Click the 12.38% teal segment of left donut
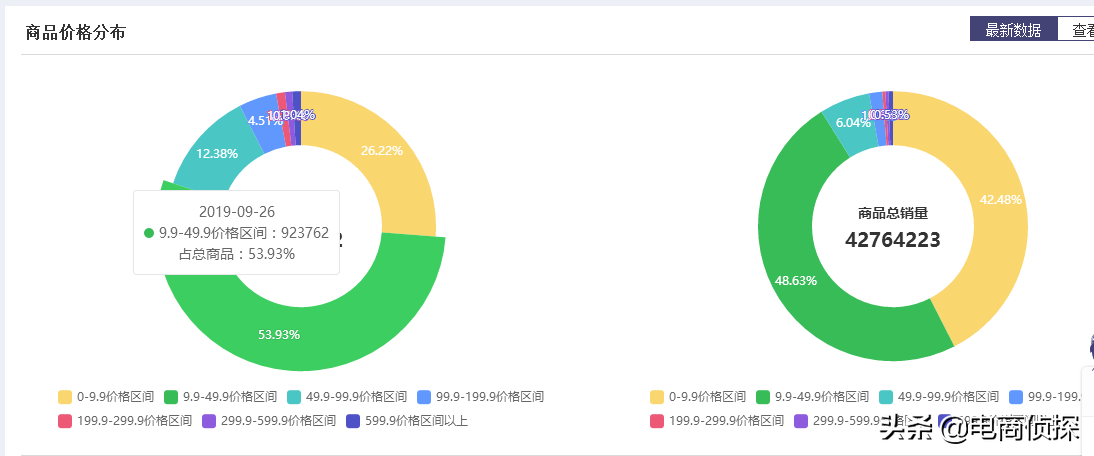Image resolution: width=1094 pixels, height=456 pixels. (215, 155)
